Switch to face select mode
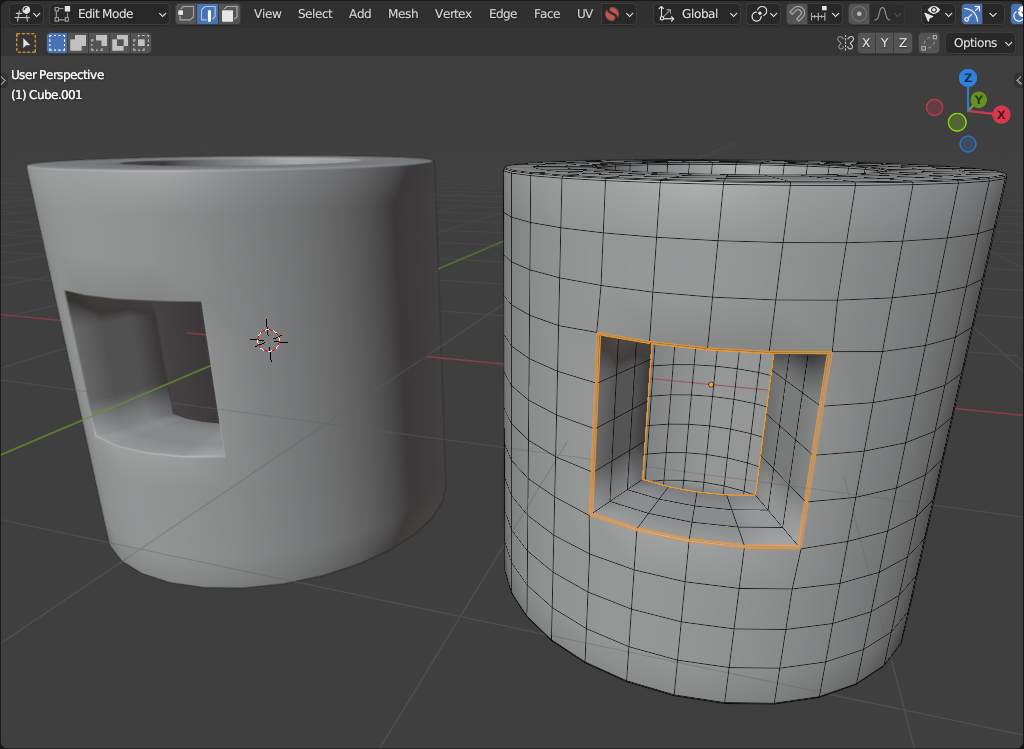Screen dimensions: 1024x749 tap(229, 14)
